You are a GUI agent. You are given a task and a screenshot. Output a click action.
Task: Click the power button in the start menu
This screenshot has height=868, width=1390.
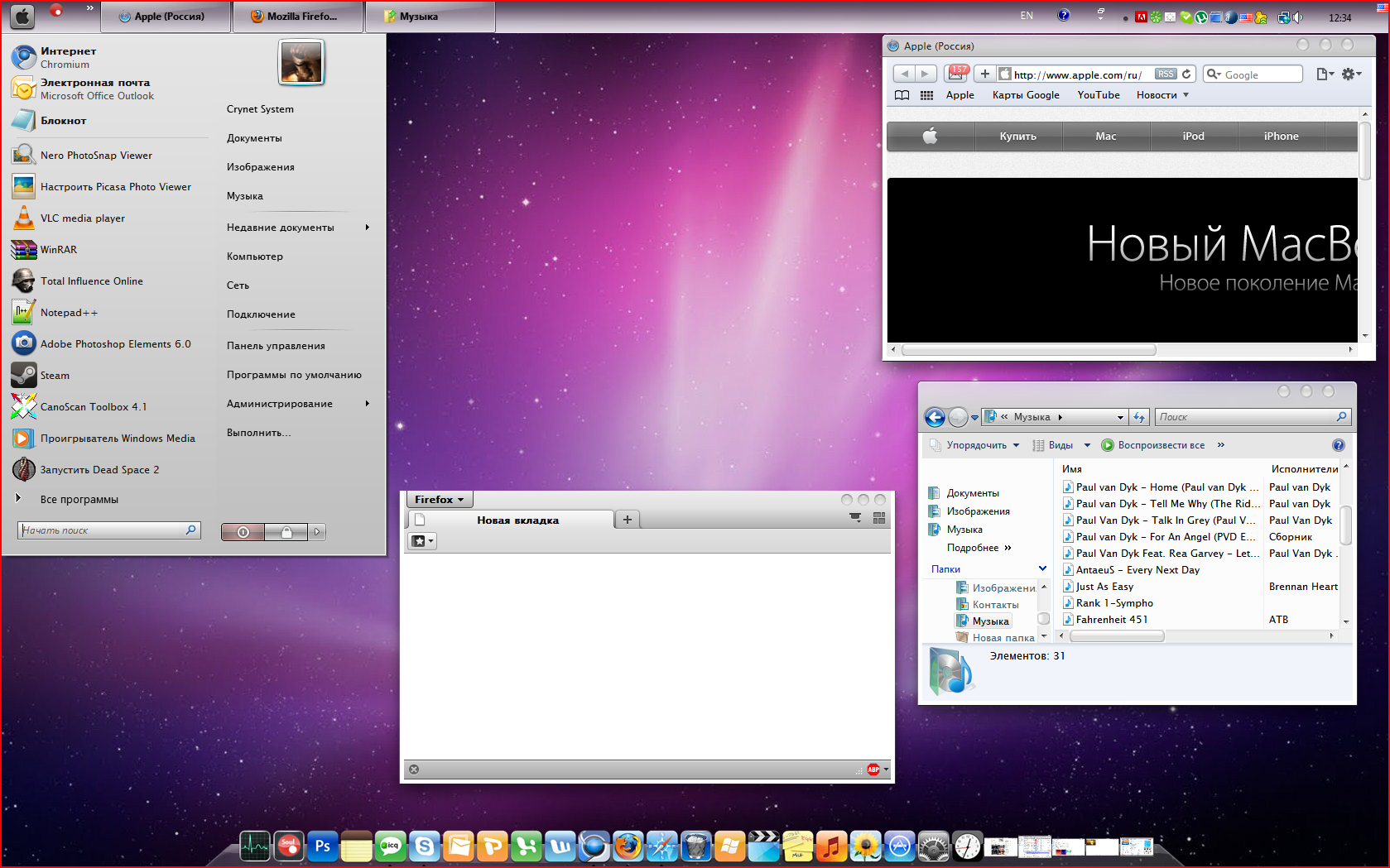[x=243, y=532]
